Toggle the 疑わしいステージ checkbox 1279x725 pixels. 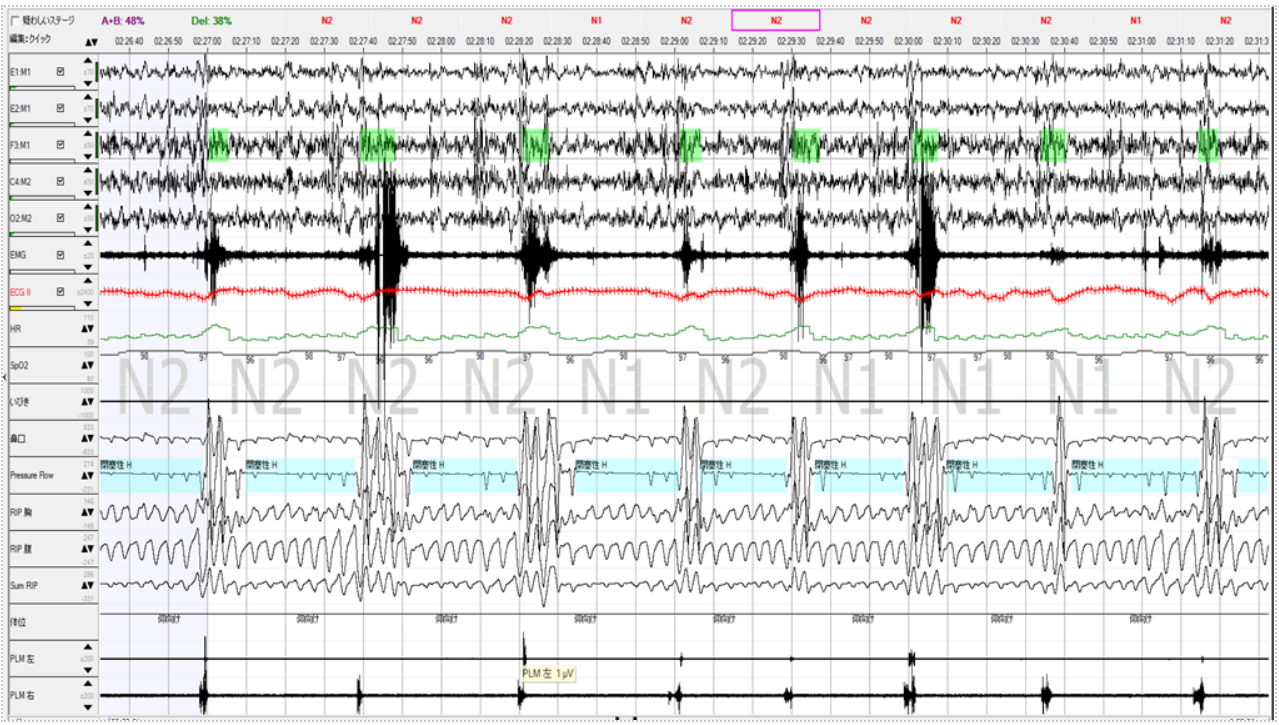(13, 20)
